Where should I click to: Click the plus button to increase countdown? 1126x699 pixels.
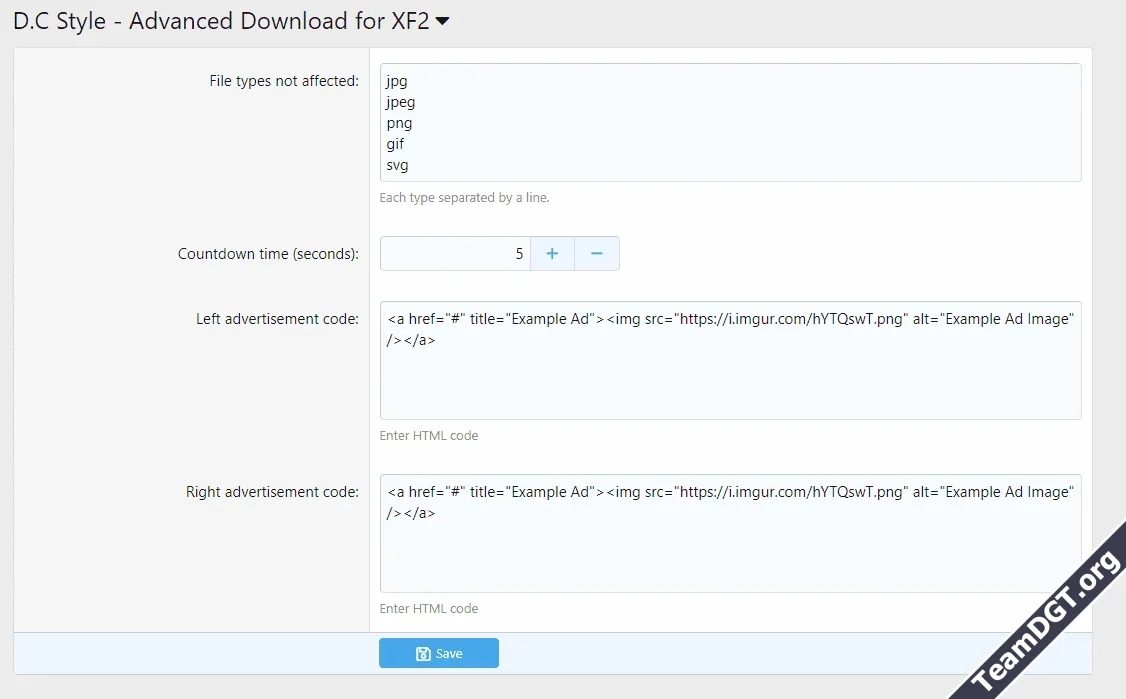pos(552,254)
